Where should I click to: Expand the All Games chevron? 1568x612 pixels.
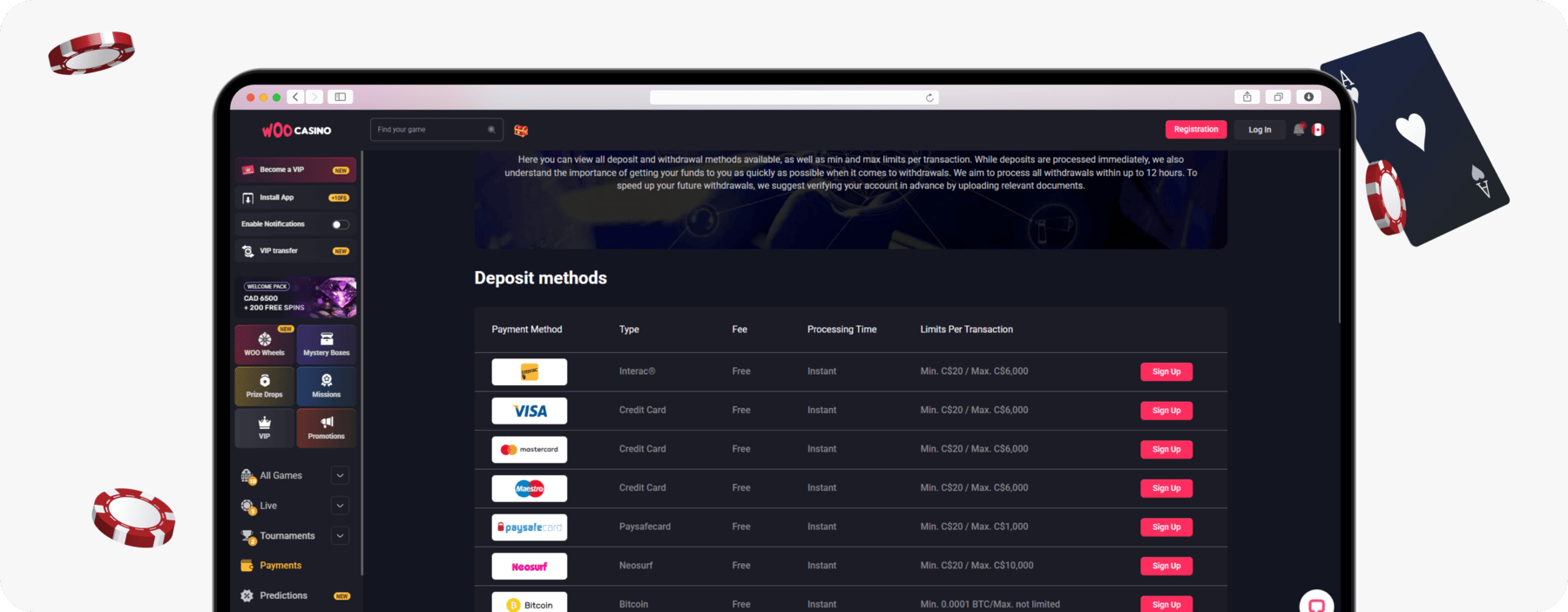tap(341, 475)
